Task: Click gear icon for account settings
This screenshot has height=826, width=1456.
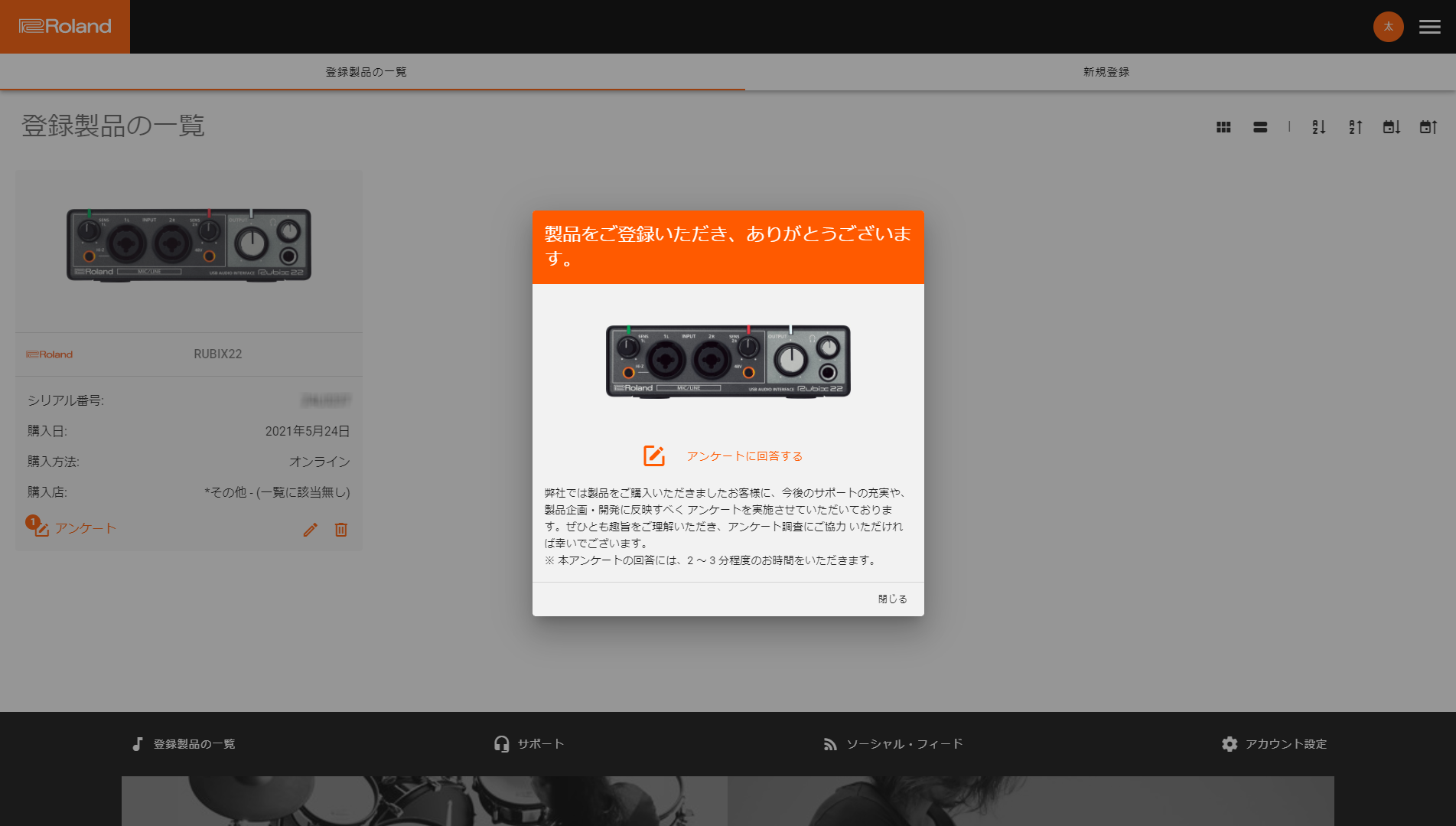Action: tap(1230, 744)
